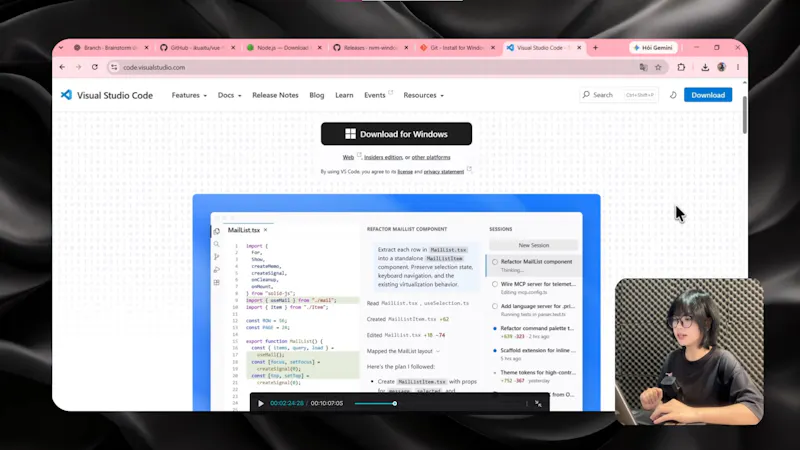
Task: Close the Git Install for Windows tab
Action: point(493,47)
